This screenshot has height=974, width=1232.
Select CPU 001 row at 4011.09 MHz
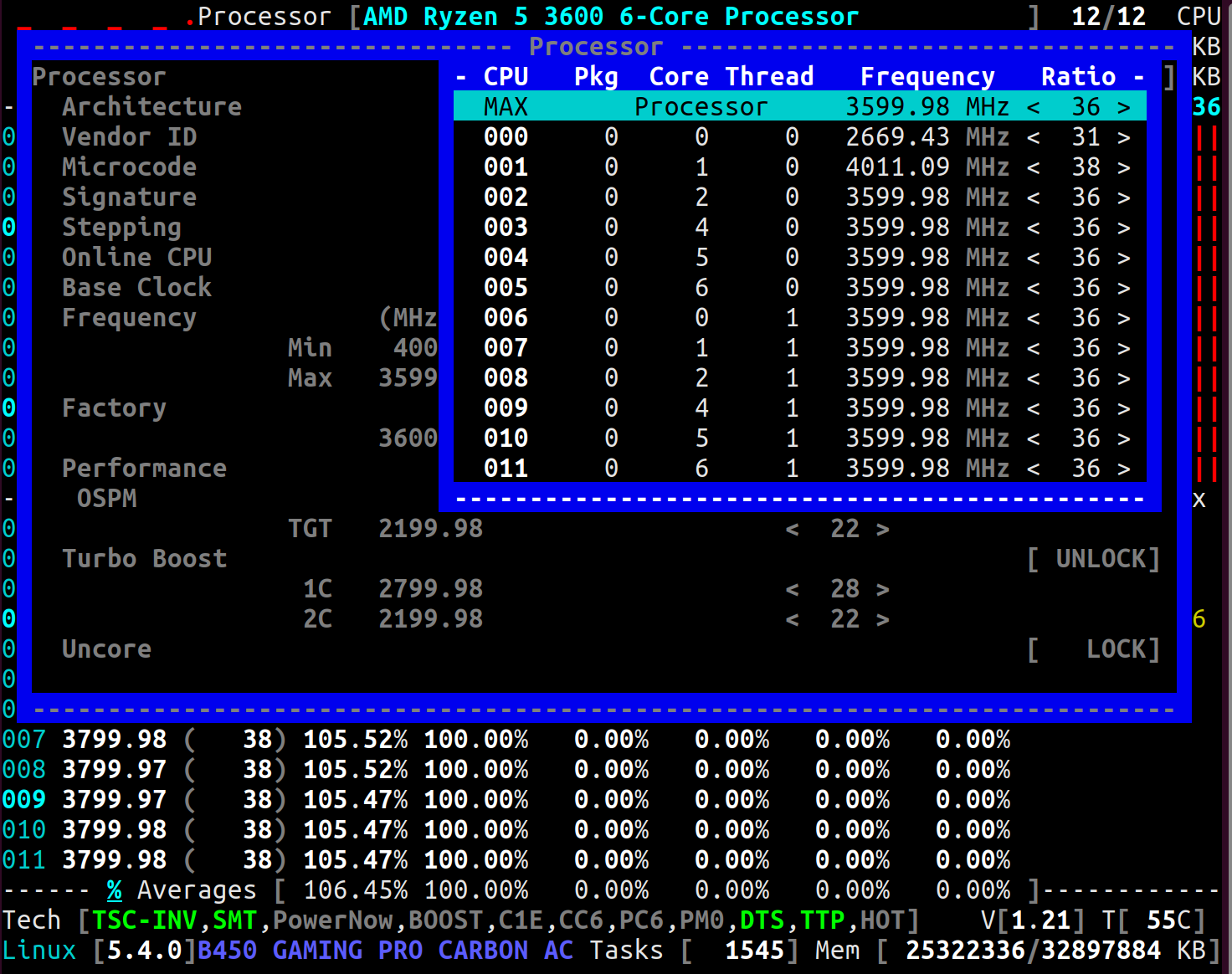[x=800, y=167]
